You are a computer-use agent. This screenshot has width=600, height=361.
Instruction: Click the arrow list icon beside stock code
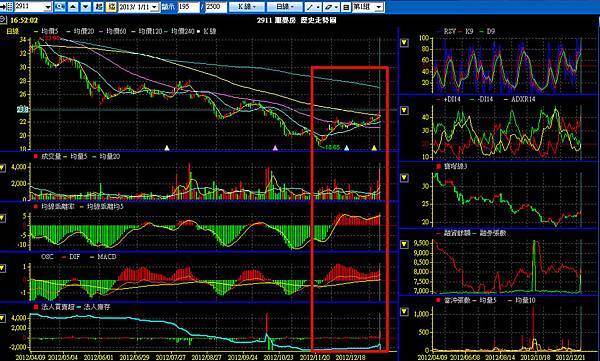pos(7,7)
